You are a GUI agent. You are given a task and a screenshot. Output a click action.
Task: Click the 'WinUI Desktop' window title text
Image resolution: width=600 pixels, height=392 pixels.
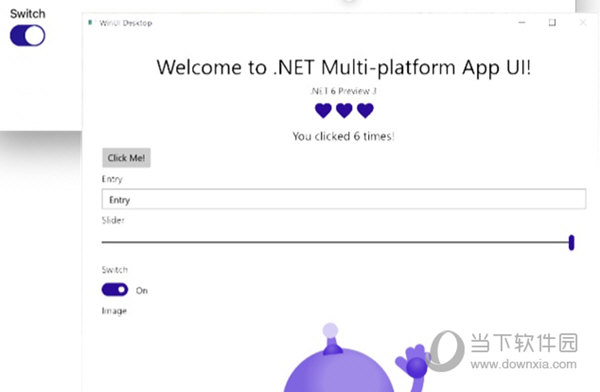click(x=126, y=23)
